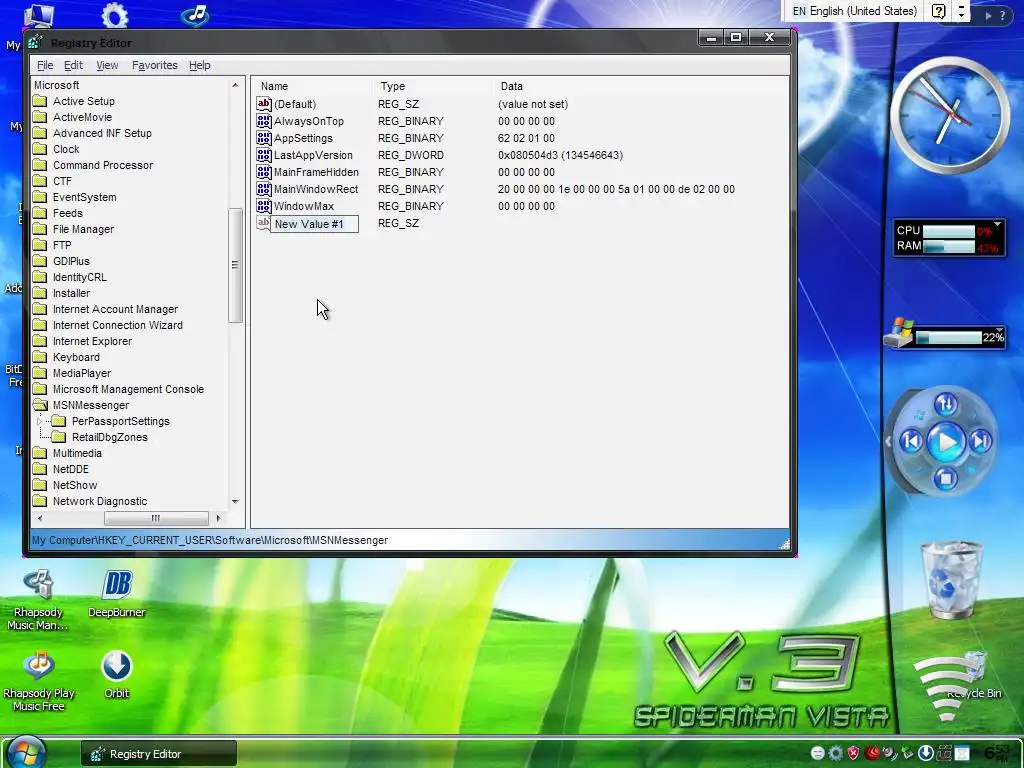Click the CPU RAM meter gadget

point(949,238)
